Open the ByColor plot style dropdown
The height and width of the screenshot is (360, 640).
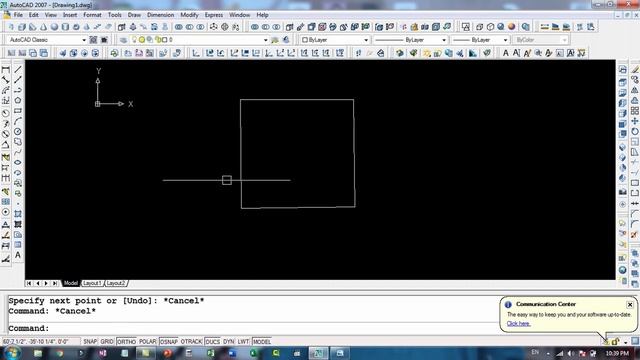point(564,40)
